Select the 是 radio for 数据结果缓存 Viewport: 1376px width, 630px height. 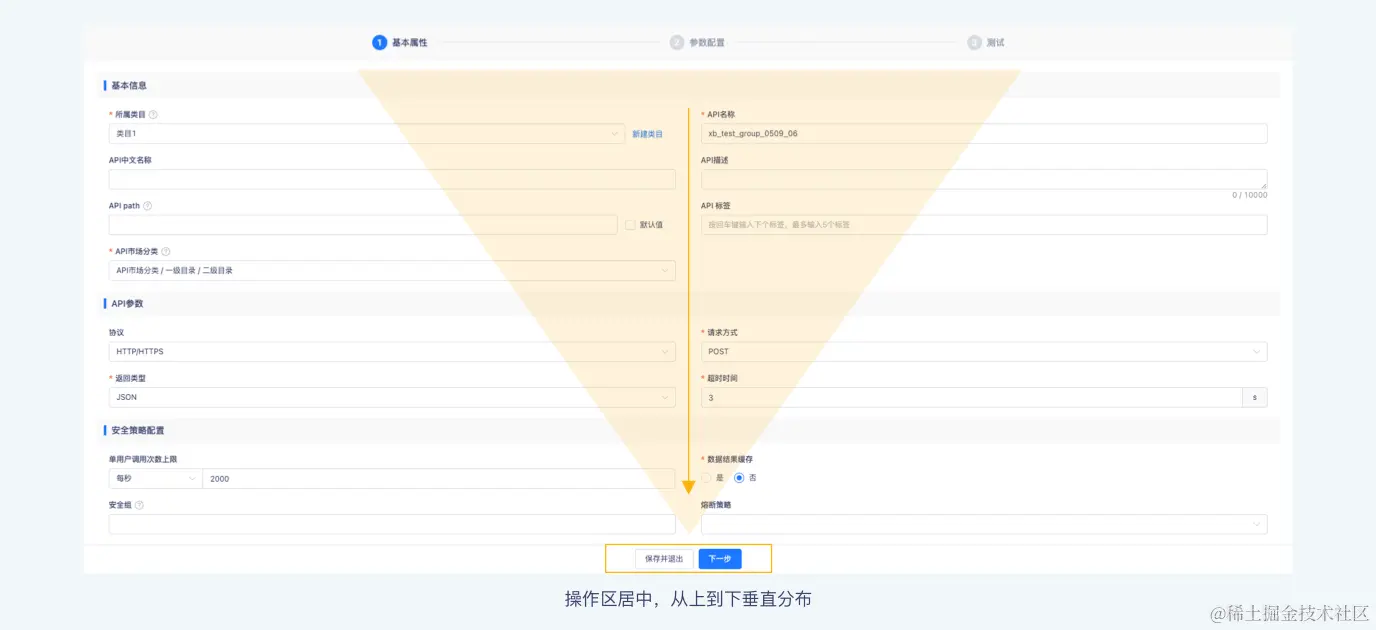[704, 478]
